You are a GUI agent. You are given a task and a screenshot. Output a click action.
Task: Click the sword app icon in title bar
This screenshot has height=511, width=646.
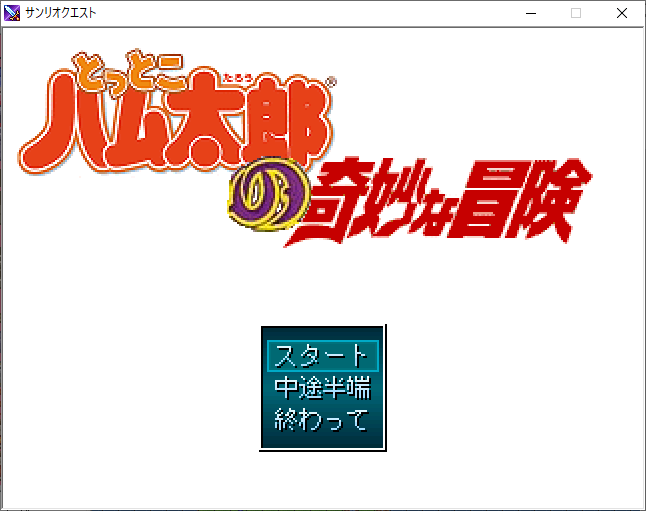pyautogui.click(x=12, y=13)
